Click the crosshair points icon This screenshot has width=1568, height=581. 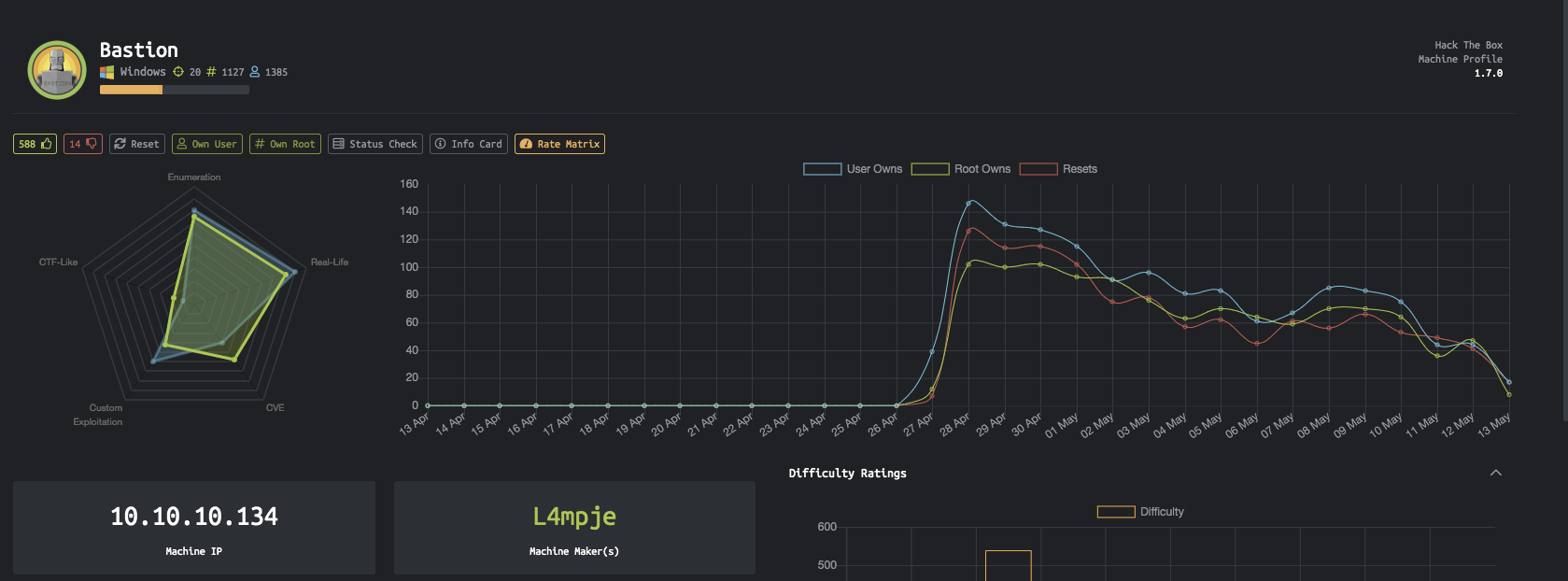(x=178, y=72)
